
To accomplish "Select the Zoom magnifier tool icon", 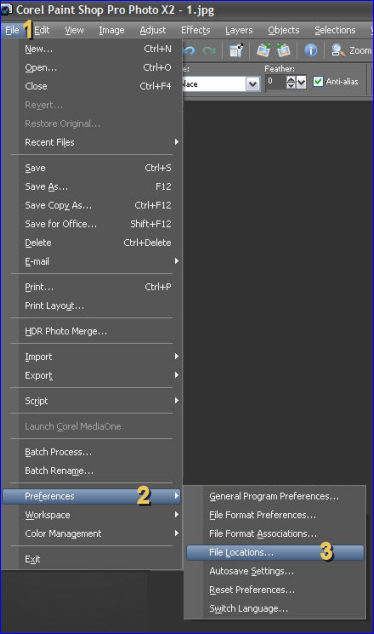I will (x=338, y=50).
